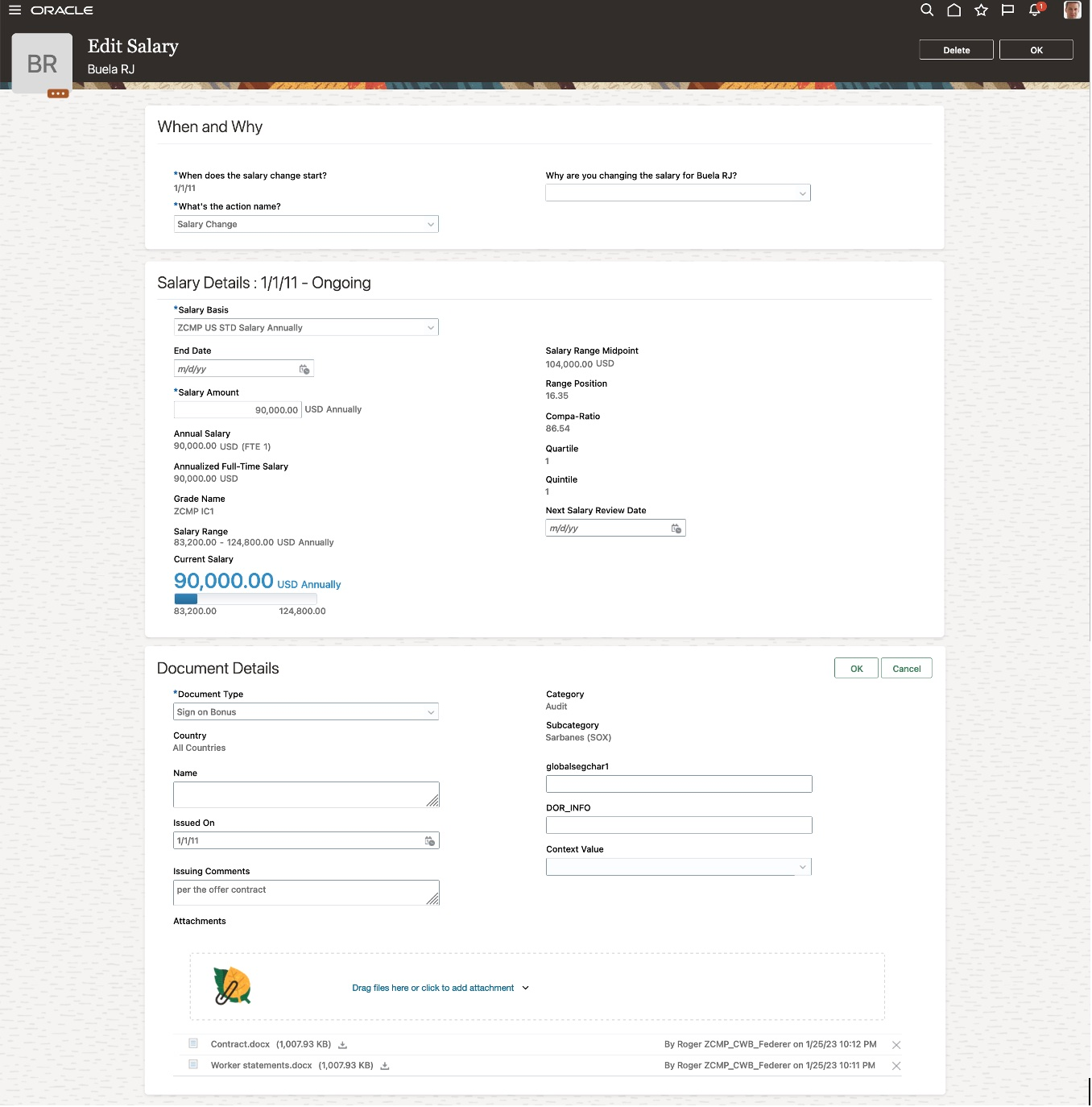Image resolution: width=1092 pixels, height=1107 pixels.
Task: Open the Watchlist flag icon
Action: tap(1007, 10)
